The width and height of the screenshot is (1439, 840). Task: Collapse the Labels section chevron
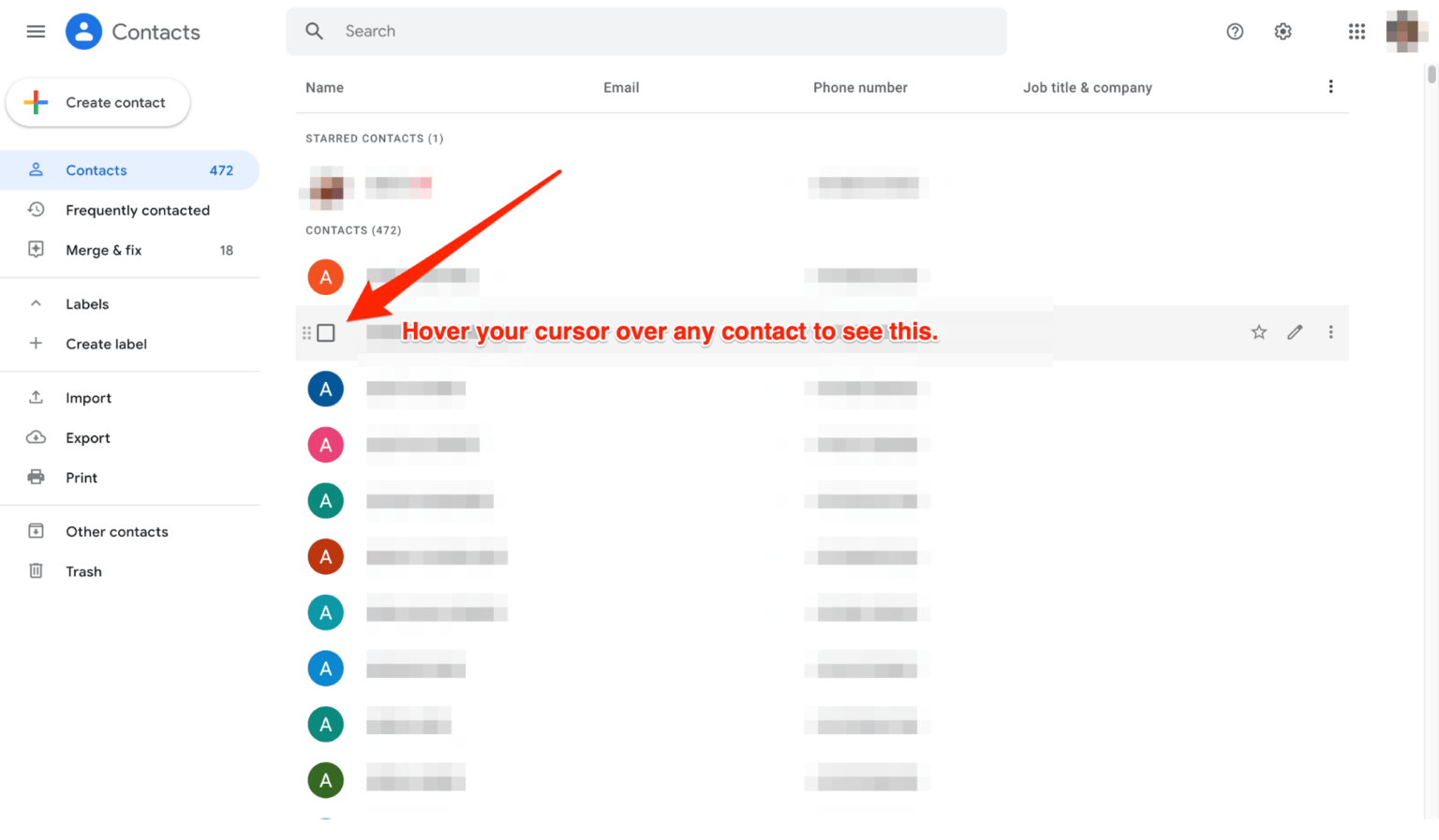tap(36, 303)
